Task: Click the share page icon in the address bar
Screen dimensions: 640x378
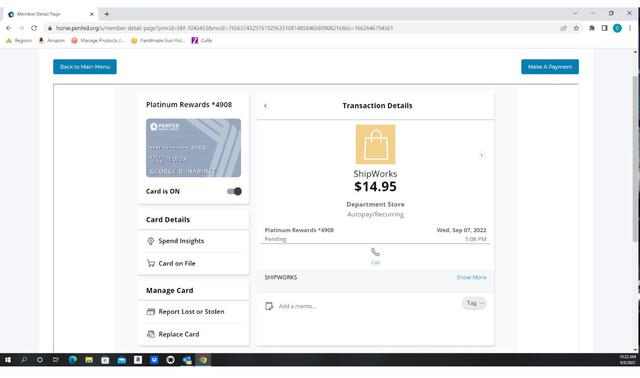Action: pos(563,28)
